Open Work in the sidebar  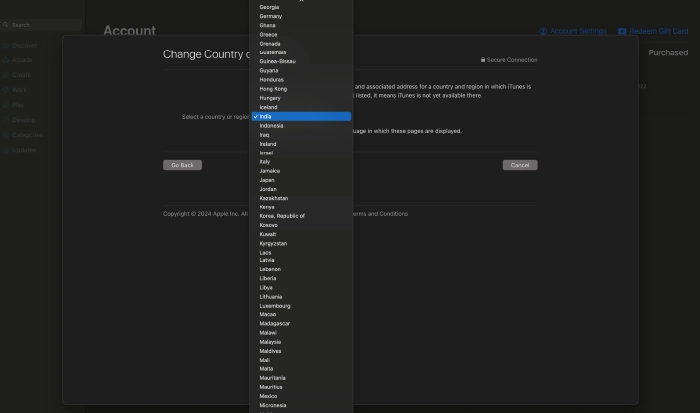(15, 90)
